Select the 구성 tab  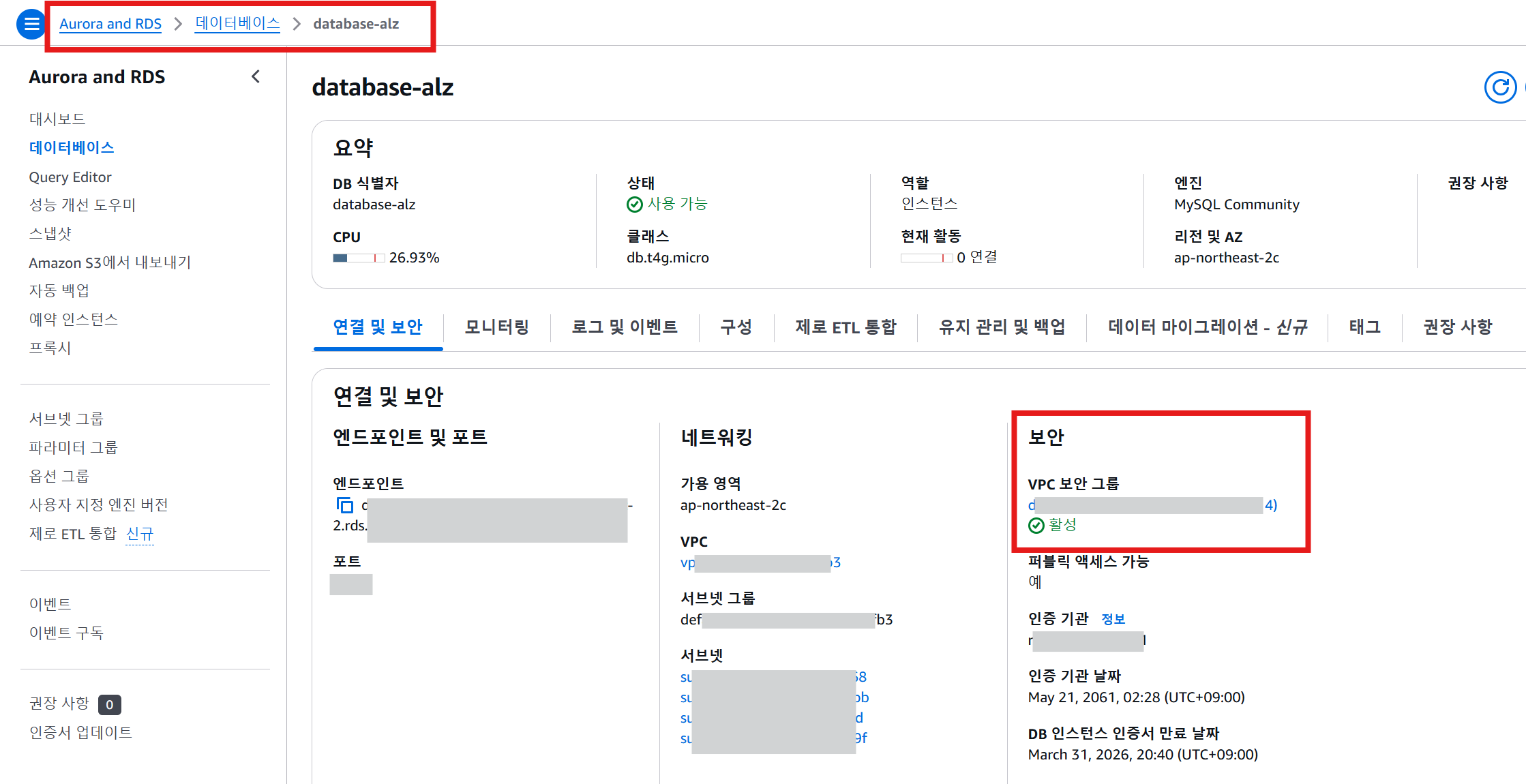(736, 327)
